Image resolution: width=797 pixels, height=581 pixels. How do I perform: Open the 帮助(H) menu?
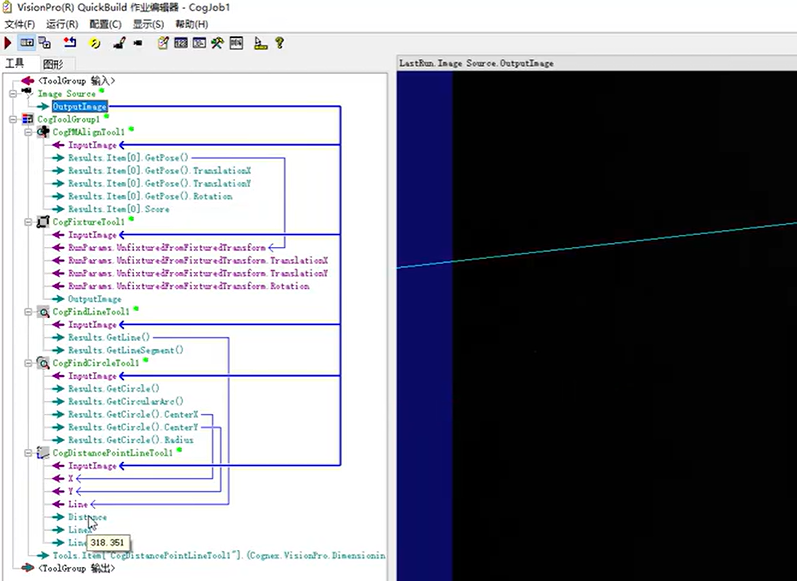pos(192,24)
